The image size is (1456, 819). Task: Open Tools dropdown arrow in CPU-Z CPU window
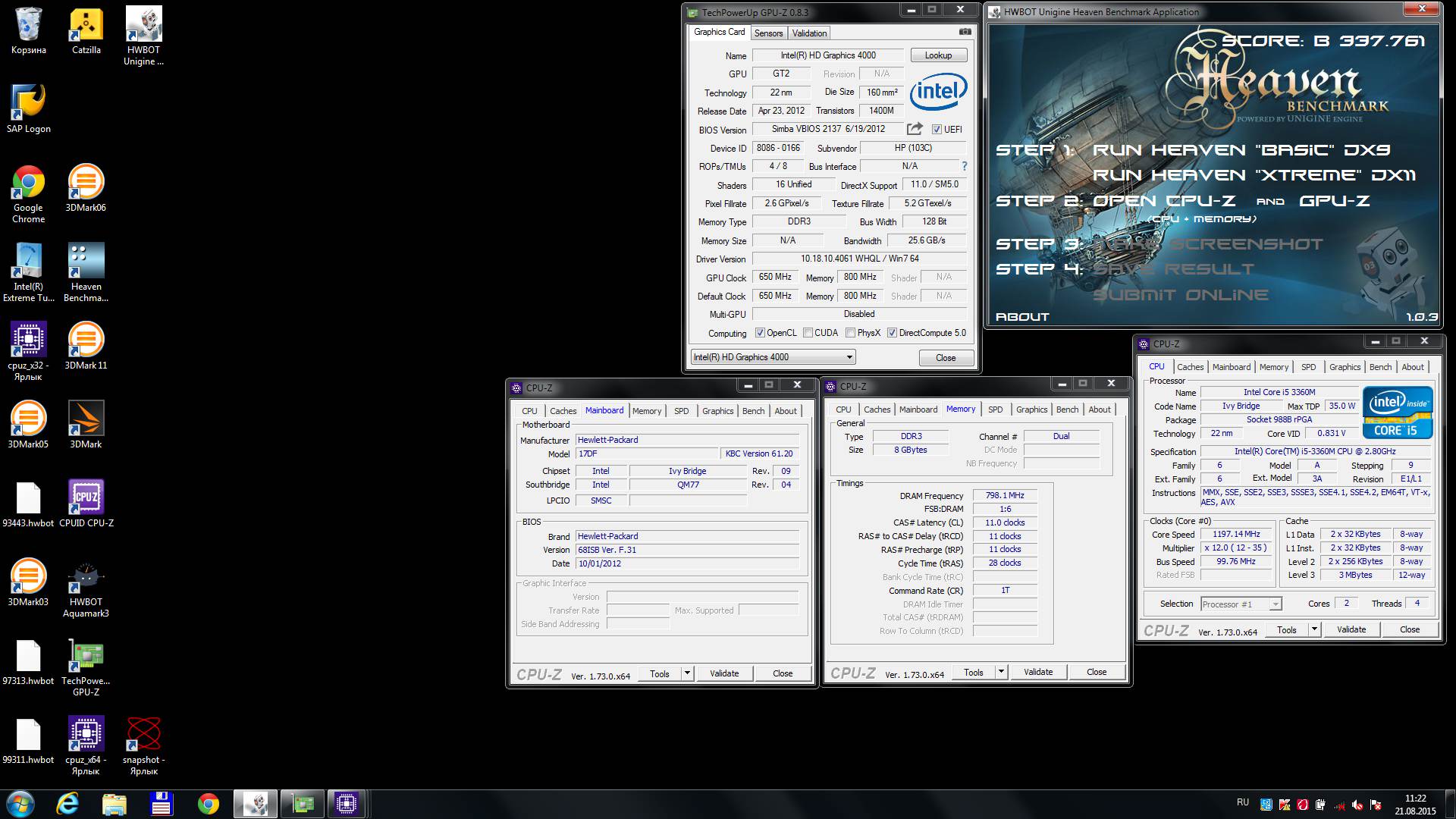point(1314,629)
